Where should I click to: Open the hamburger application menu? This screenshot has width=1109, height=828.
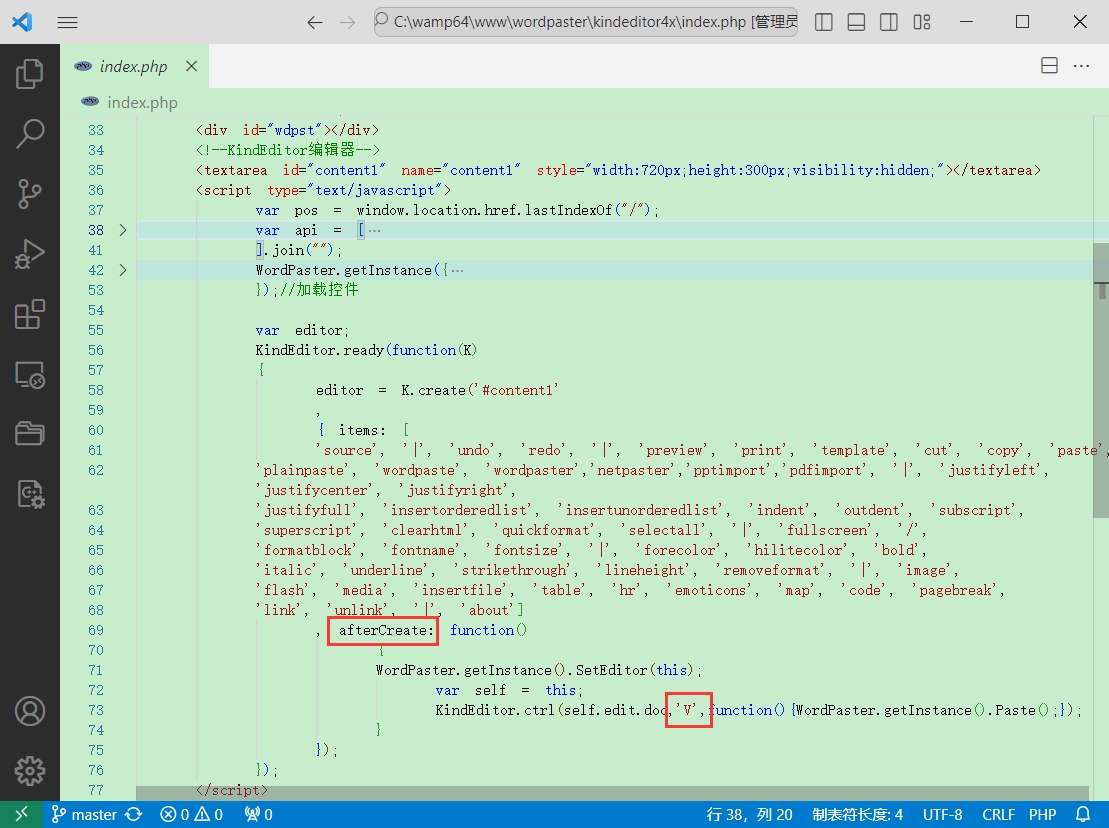pyautogui.click(x=67, y=22)
